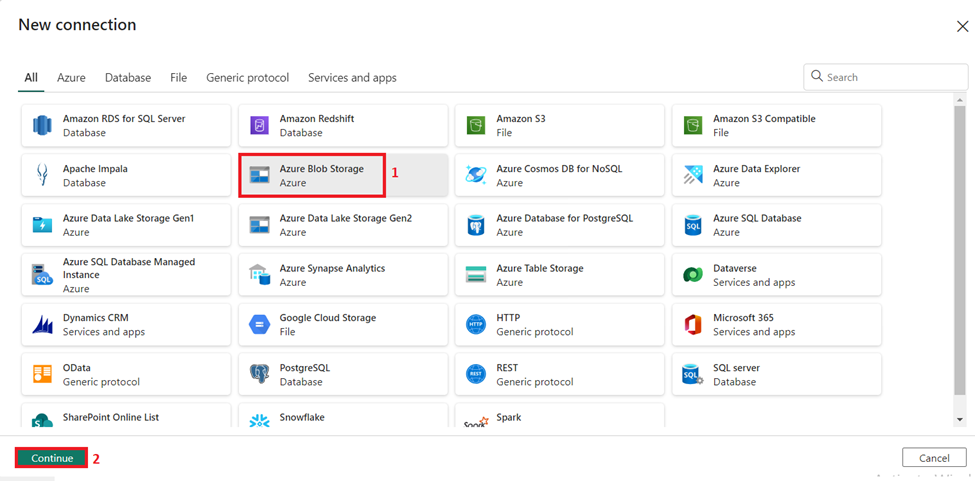The height and width of the screenshot is (481, 975).
Task: Select the Dataverse connector icon
Action: pos(692,275)
